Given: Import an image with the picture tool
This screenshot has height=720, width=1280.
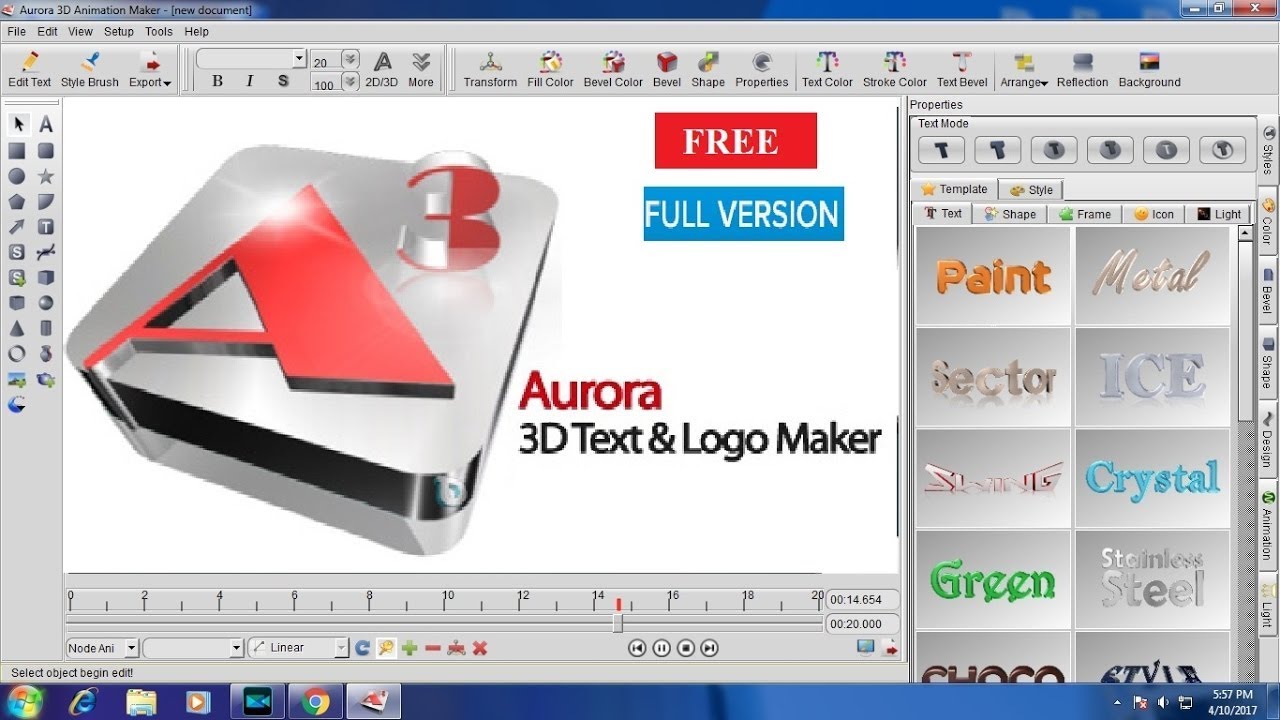Looking at the screenshot, I should click(18, 380).
